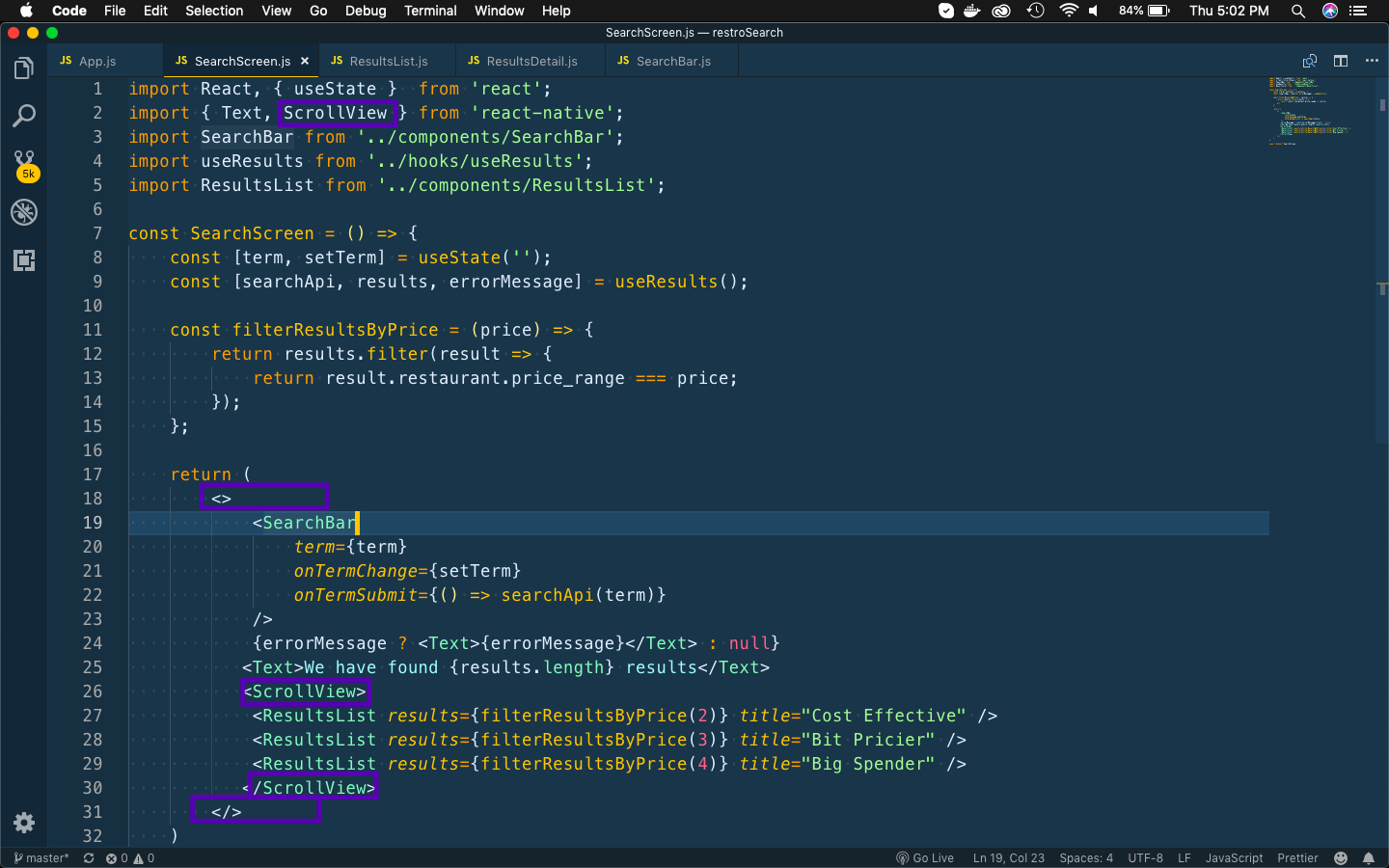1389x868 pixels.
Task: Click the Docker whale menu bar icon
Action: coord(972,11)
